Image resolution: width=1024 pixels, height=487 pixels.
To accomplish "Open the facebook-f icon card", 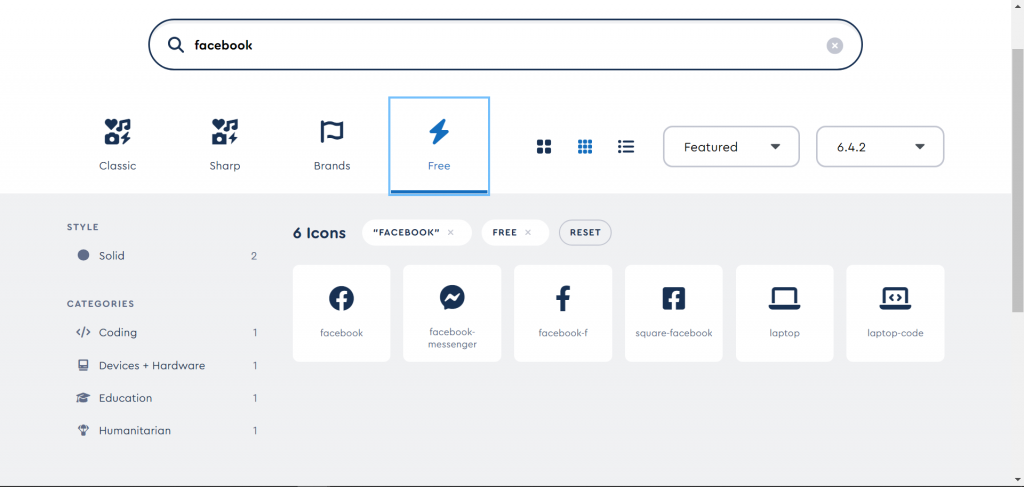I will 563,313.
